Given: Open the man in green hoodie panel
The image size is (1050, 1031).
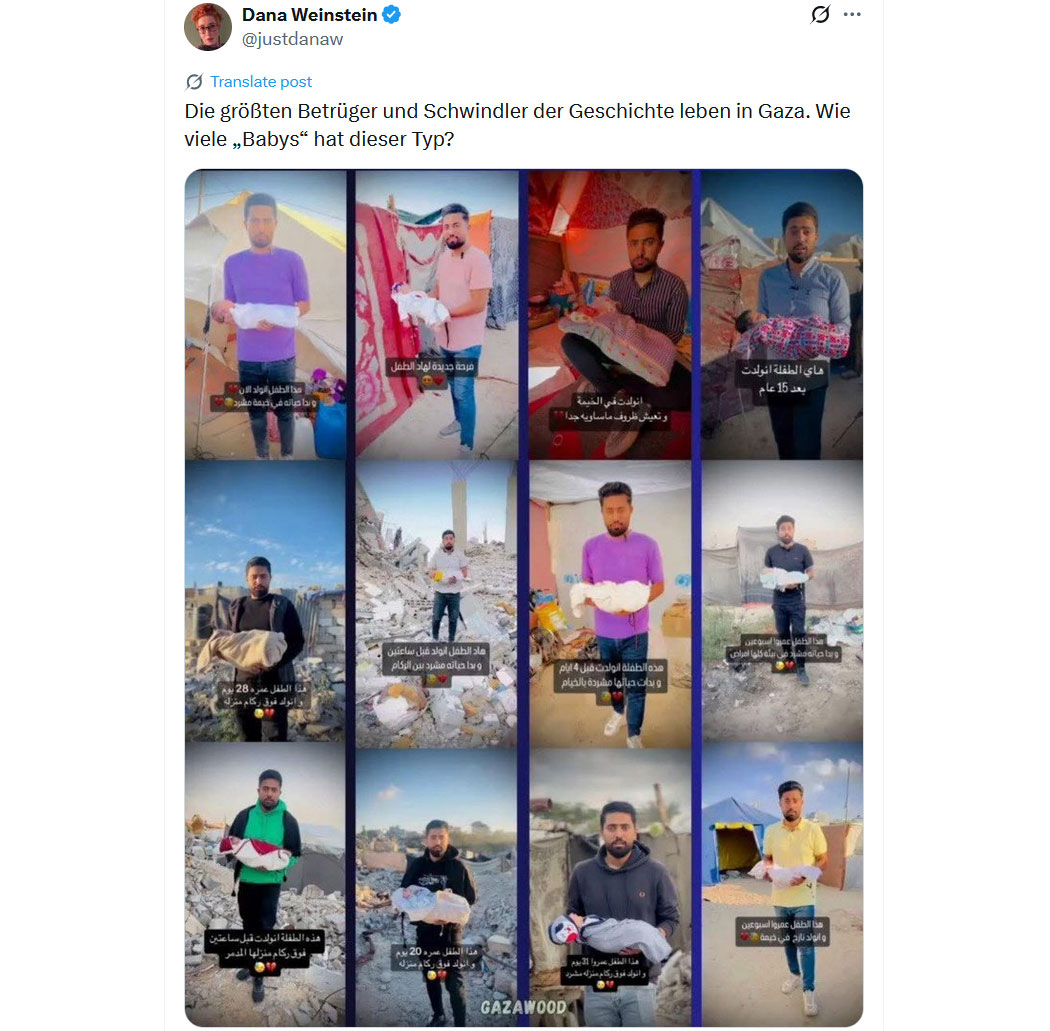Looking at the screenshot, I should click(x=266, y=884).
